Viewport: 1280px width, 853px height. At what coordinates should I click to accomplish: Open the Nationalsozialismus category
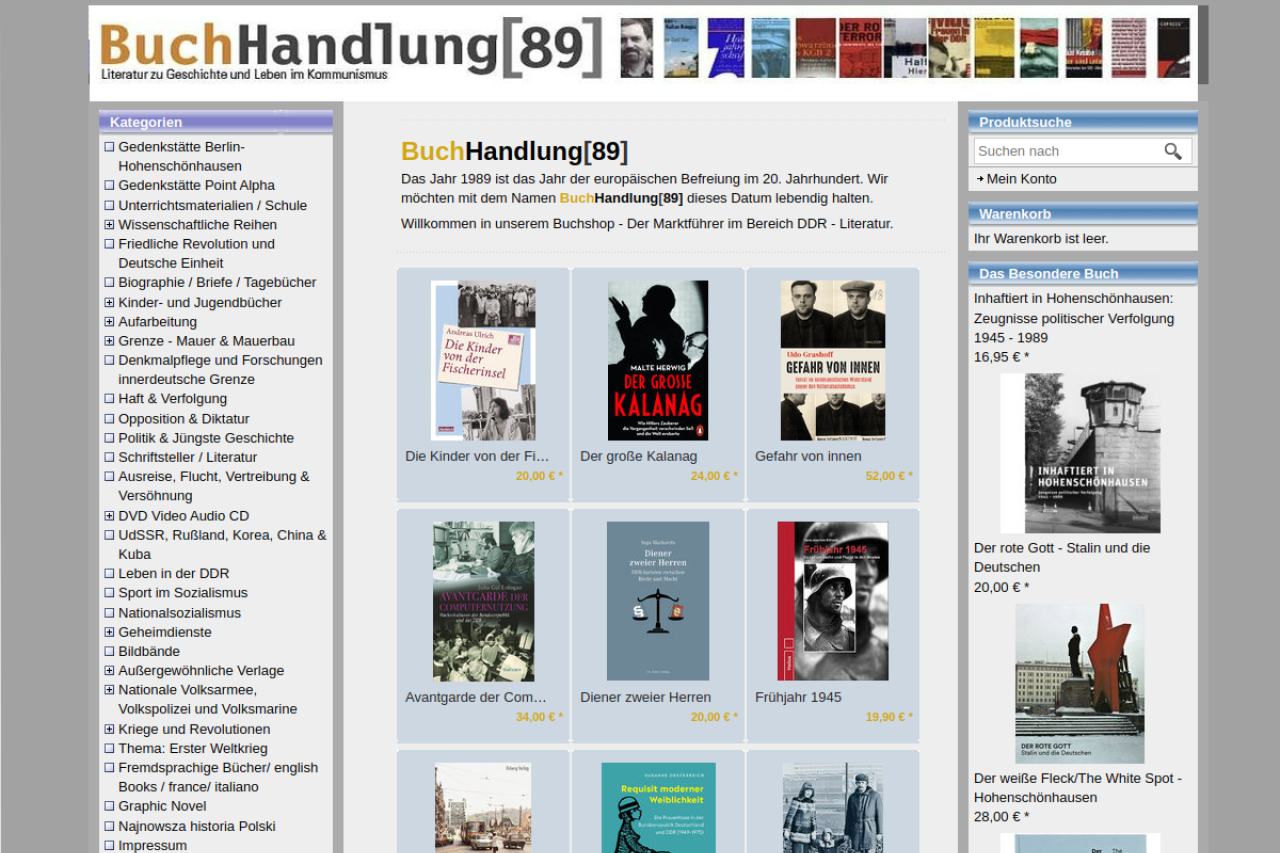pyautogui.click(x=180, y=612)
